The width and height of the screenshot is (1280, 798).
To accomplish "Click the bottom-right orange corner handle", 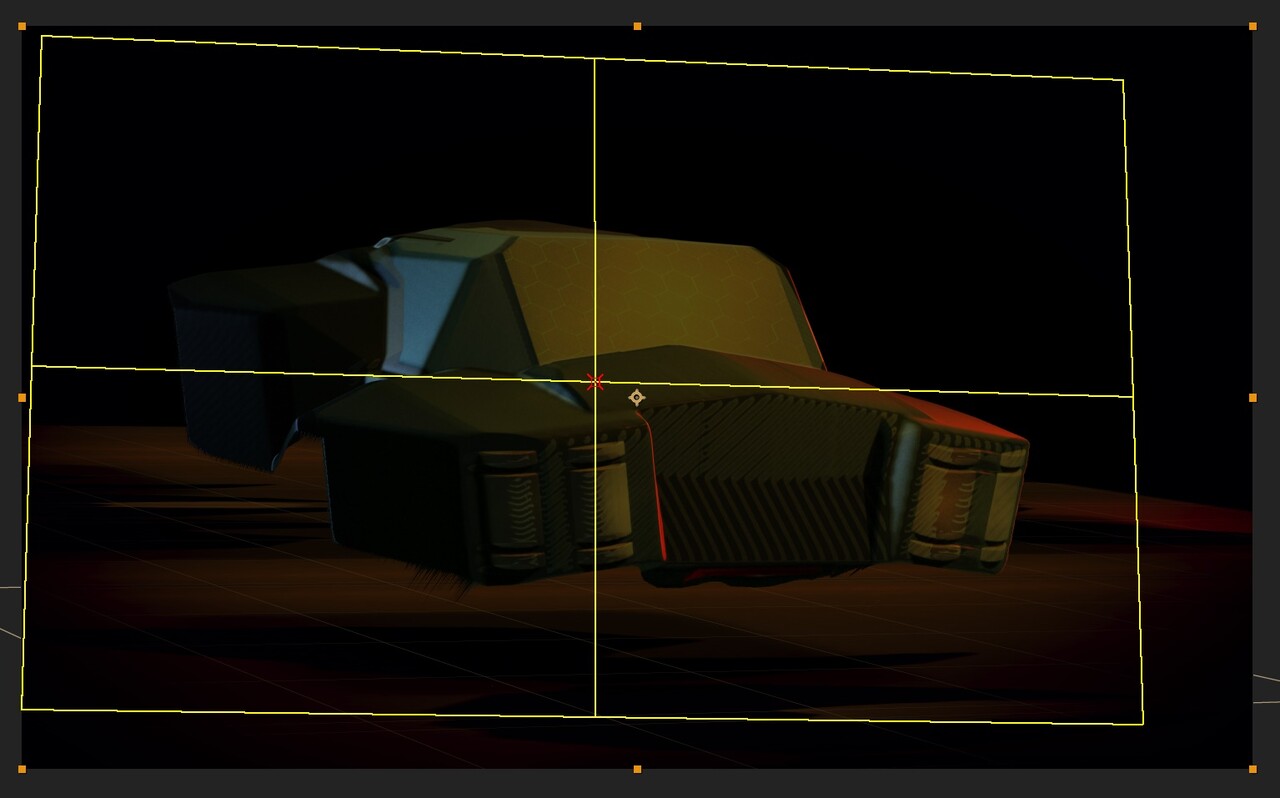I will (x=1253, y=769).
